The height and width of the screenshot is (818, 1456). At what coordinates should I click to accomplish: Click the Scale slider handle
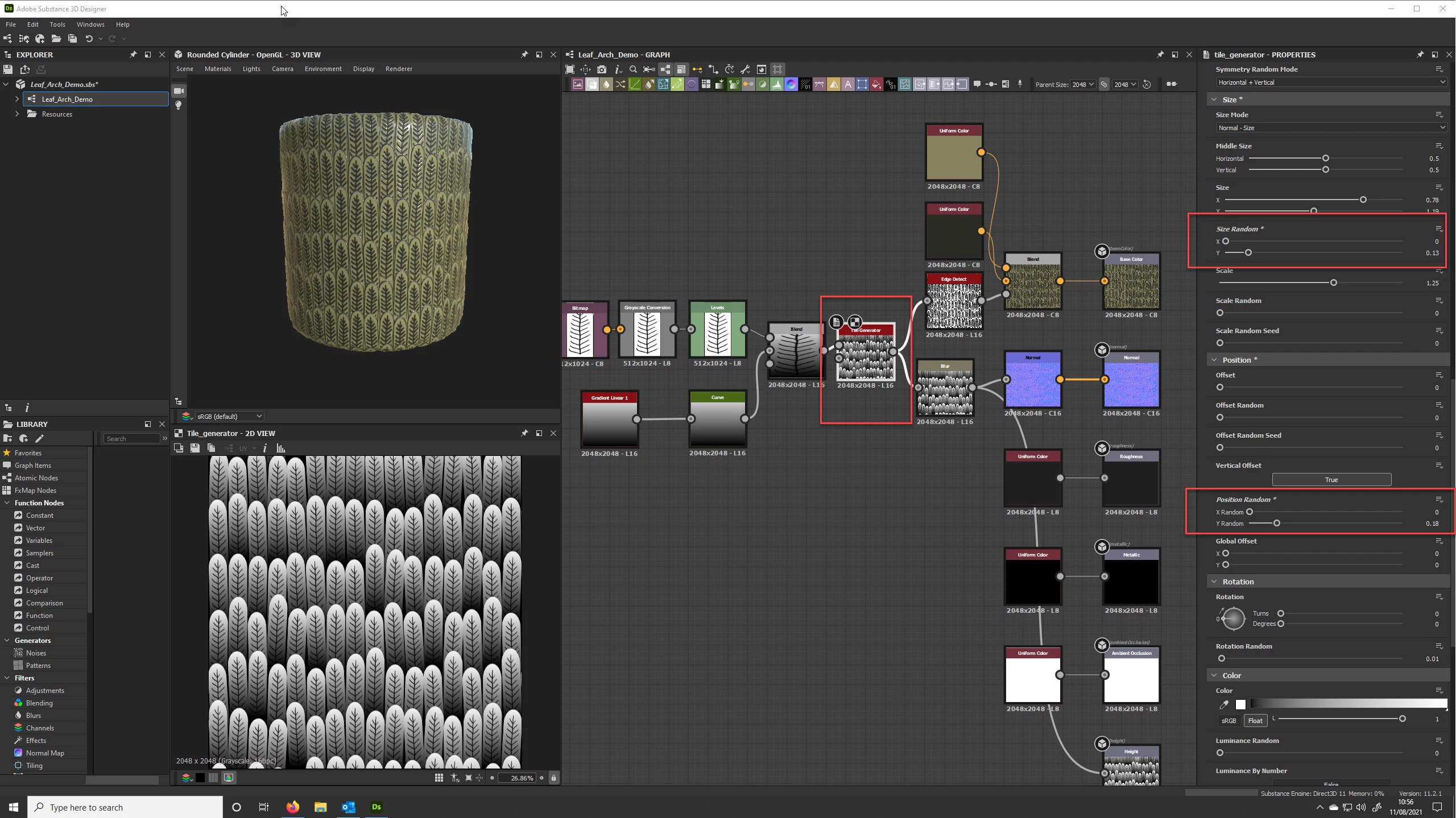point(1333,283)
